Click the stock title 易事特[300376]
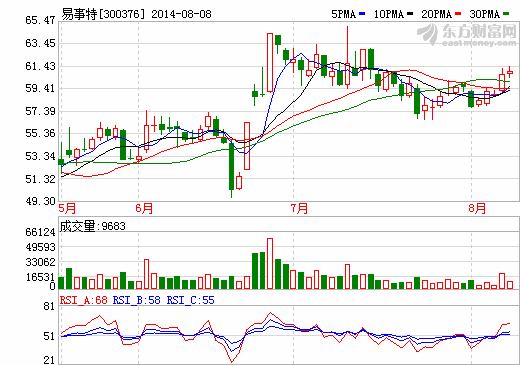This screenshot has height=365, width=520. pos(103,14)
